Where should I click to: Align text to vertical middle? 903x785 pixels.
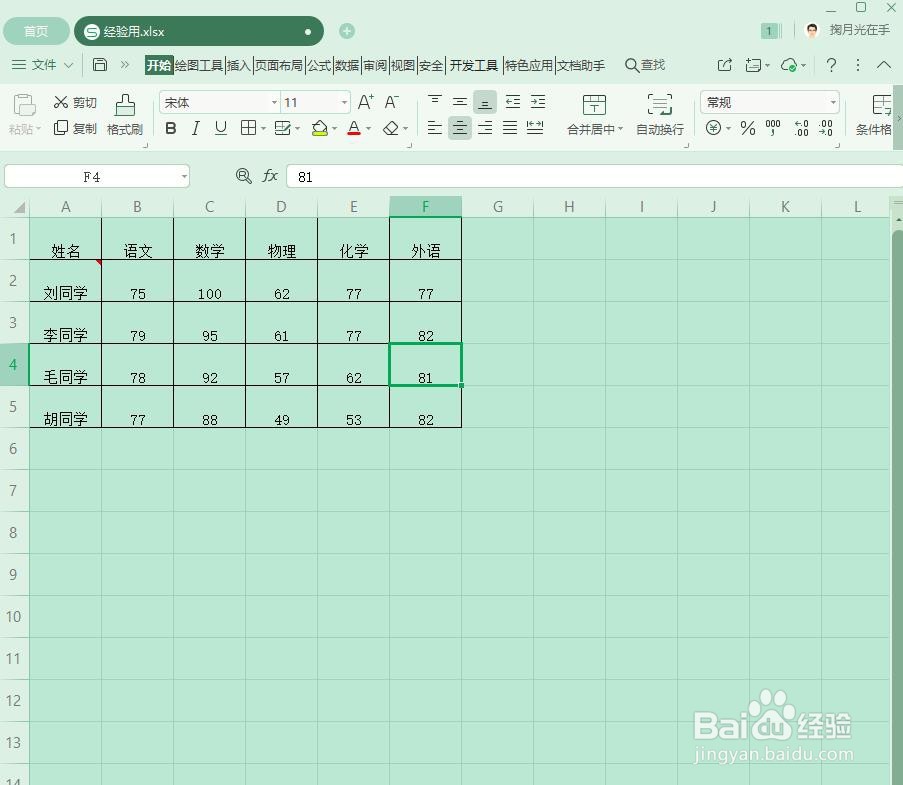point(460,102)
